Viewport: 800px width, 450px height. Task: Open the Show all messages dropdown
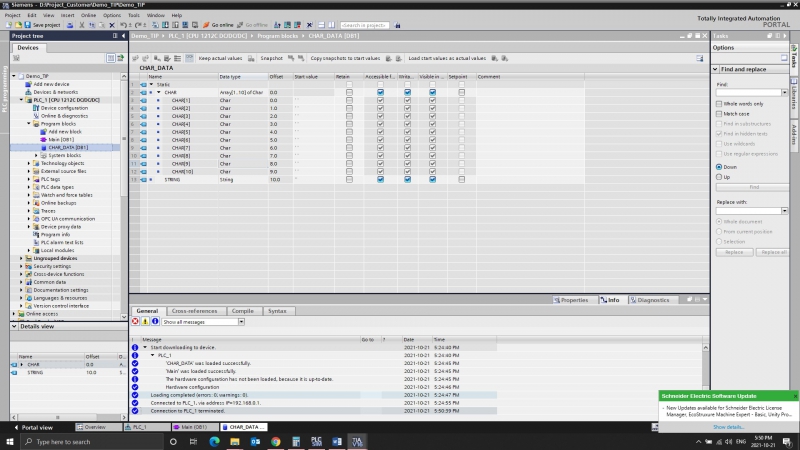(241, 322)
